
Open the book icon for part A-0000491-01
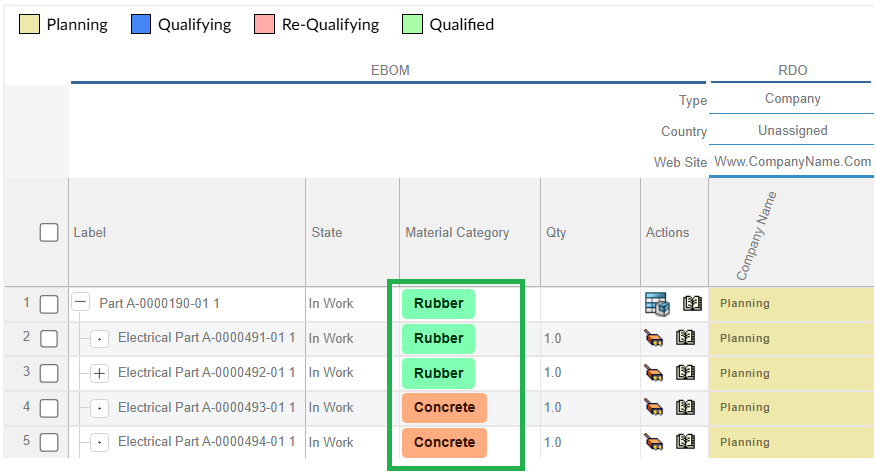tap(685, 339)
